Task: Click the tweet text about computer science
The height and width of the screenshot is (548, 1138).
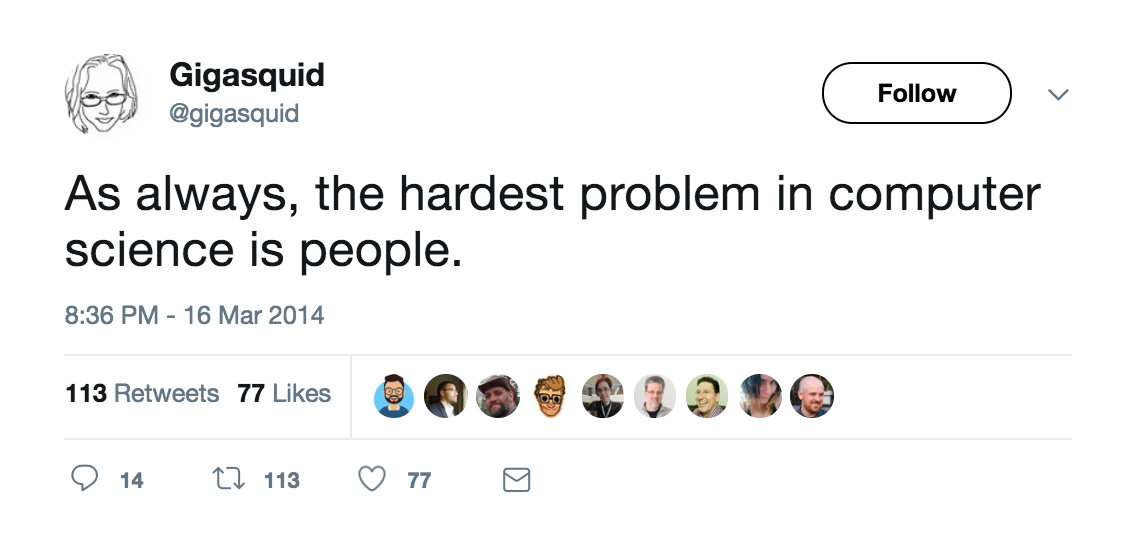Action: tap(552, 222)
